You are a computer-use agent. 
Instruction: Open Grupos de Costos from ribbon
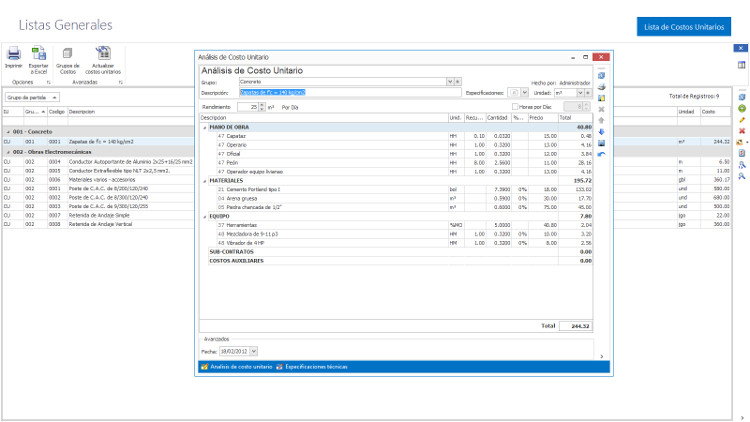tap(67, 54)
